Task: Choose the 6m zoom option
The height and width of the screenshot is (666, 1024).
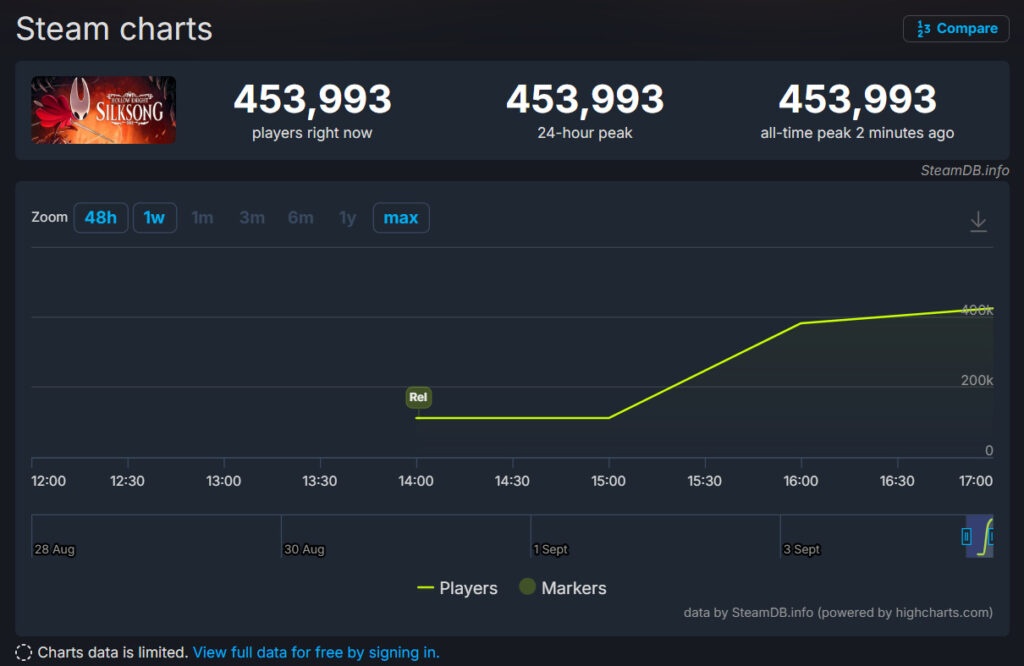Action: pyautogui.click(x=300, y=218)
